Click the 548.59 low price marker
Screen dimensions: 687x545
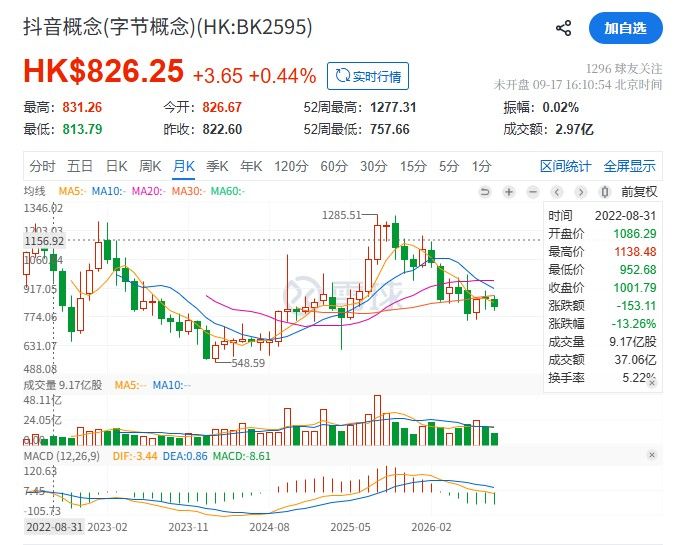point(248,363)
